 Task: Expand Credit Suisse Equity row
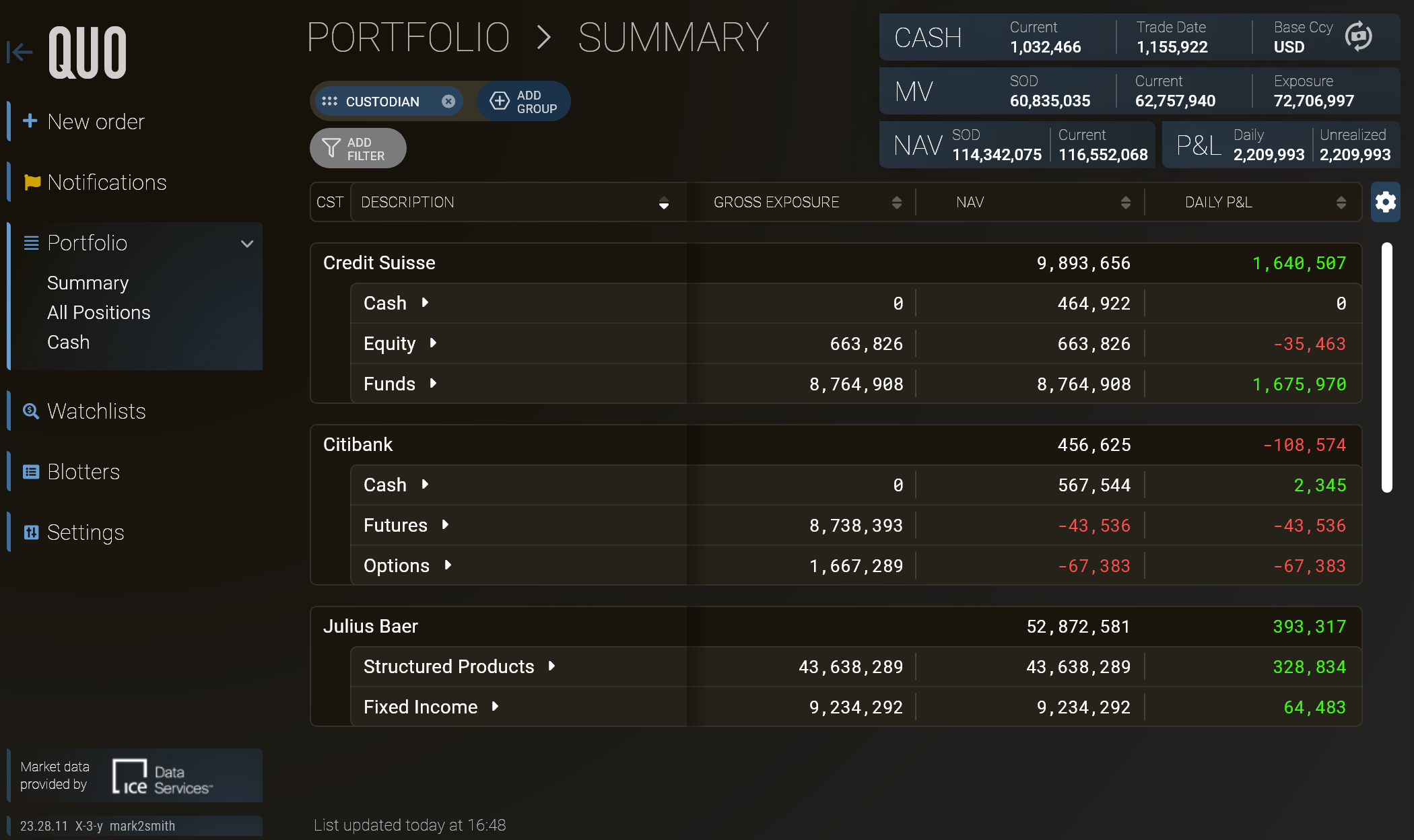coord(433,343)
